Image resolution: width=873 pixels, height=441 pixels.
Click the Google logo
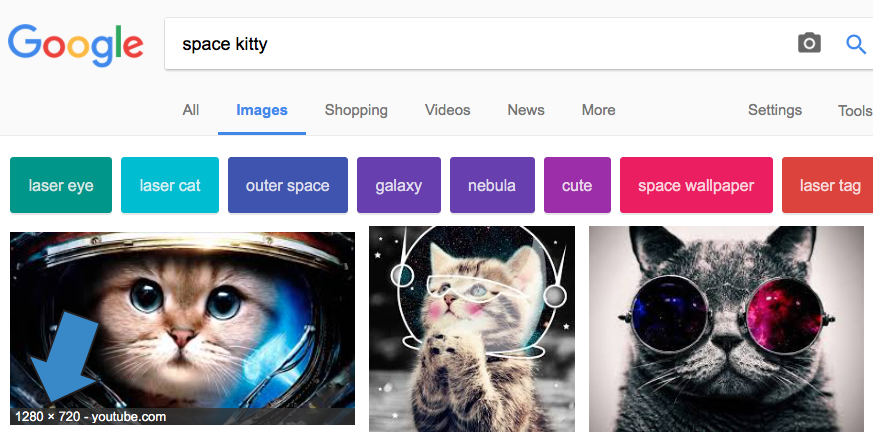(x=76, y=44)
